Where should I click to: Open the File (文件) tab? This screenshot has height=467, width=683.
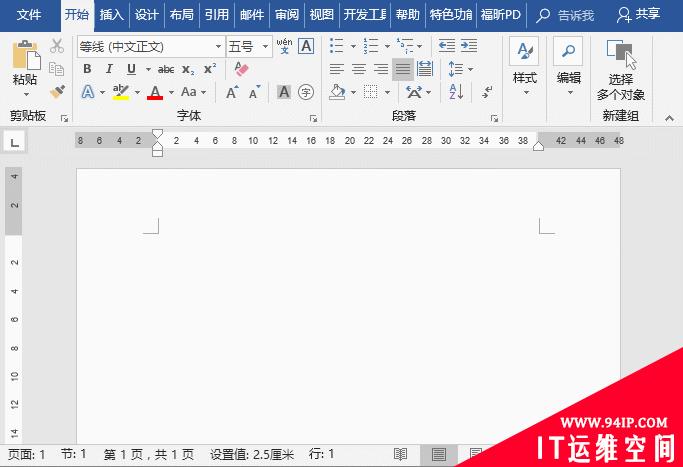(x=29, y=15)
